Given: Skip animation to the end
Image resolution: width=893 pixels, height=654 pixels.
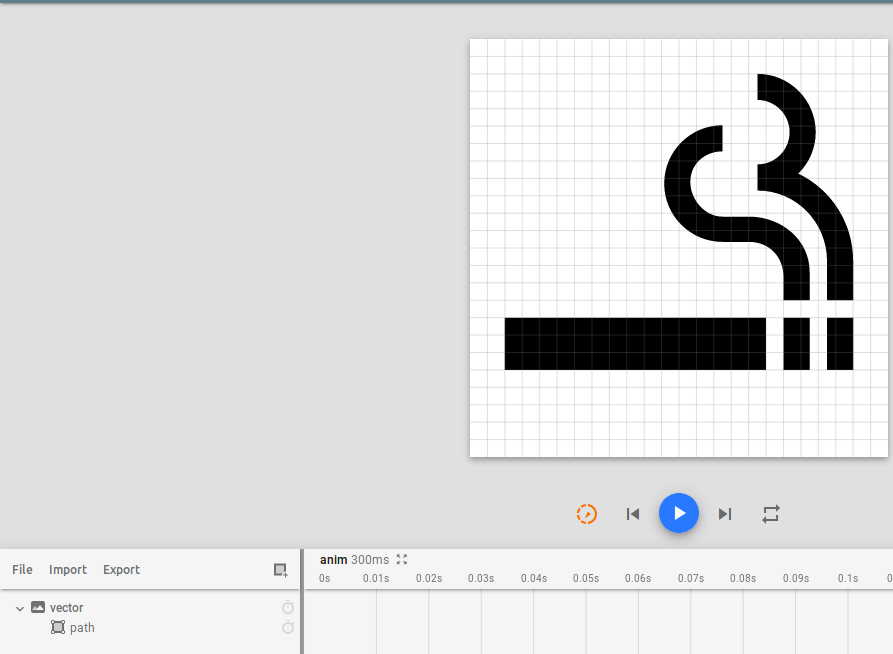Looking at the screenshot, I should click(x=725, y=514).
